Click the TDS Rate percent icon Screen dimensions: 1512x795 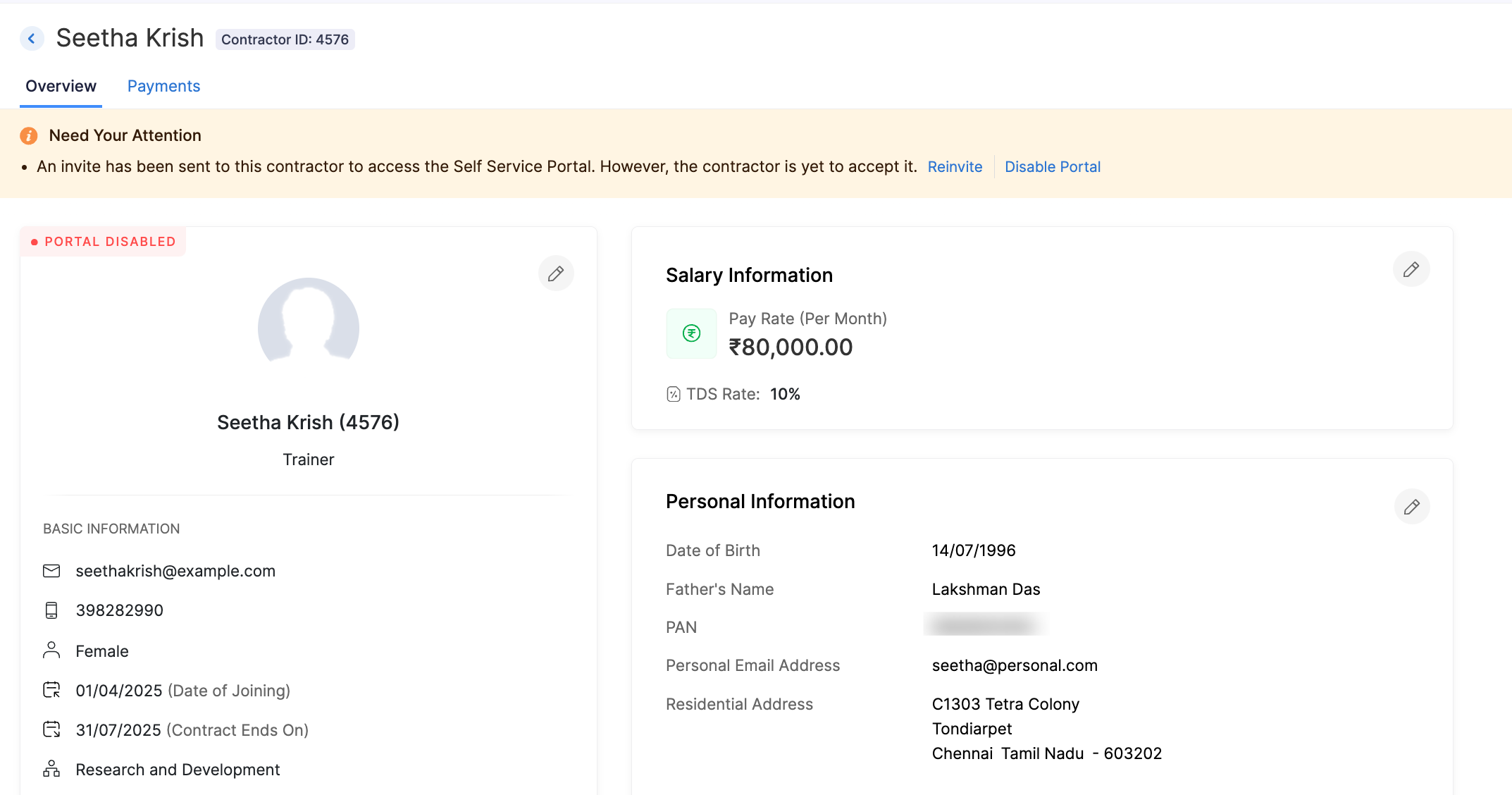[674, 394]
